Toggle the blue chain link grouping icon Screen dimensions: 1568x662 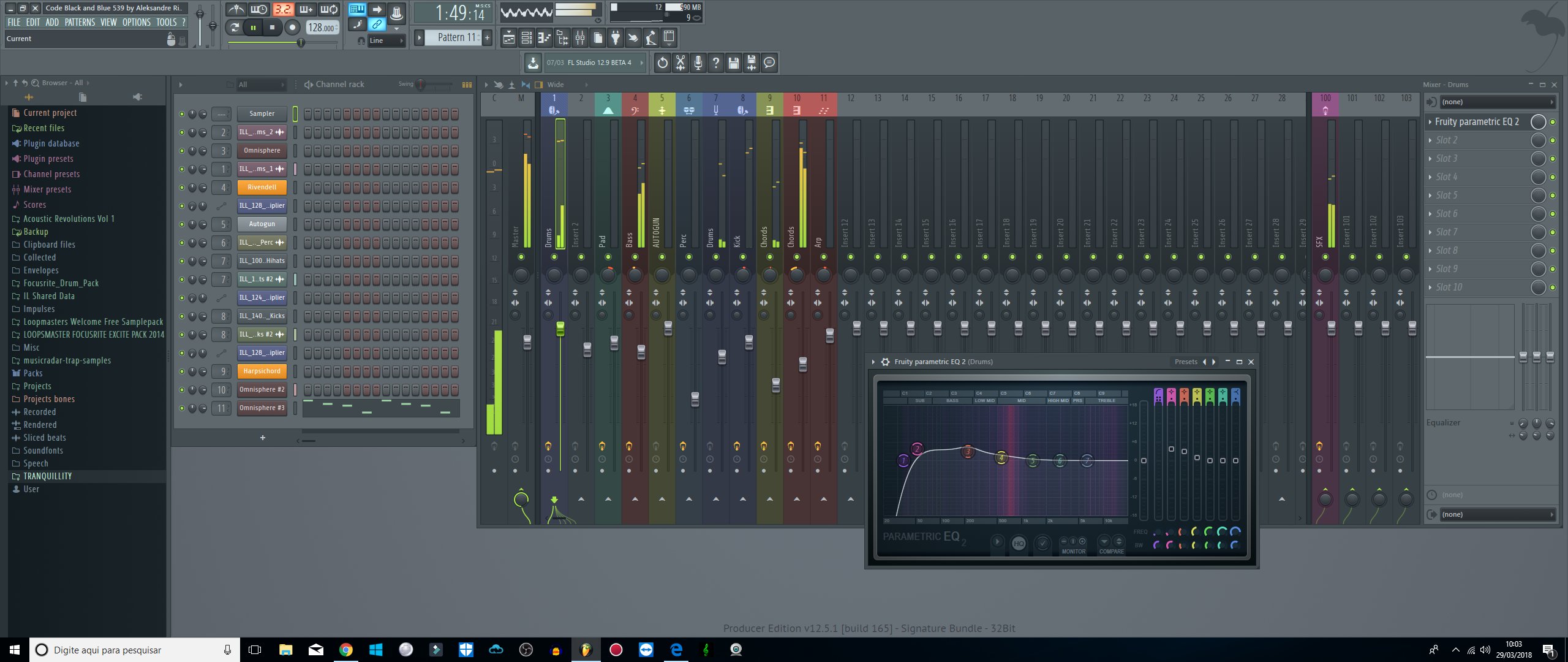[x=377, y=25]
